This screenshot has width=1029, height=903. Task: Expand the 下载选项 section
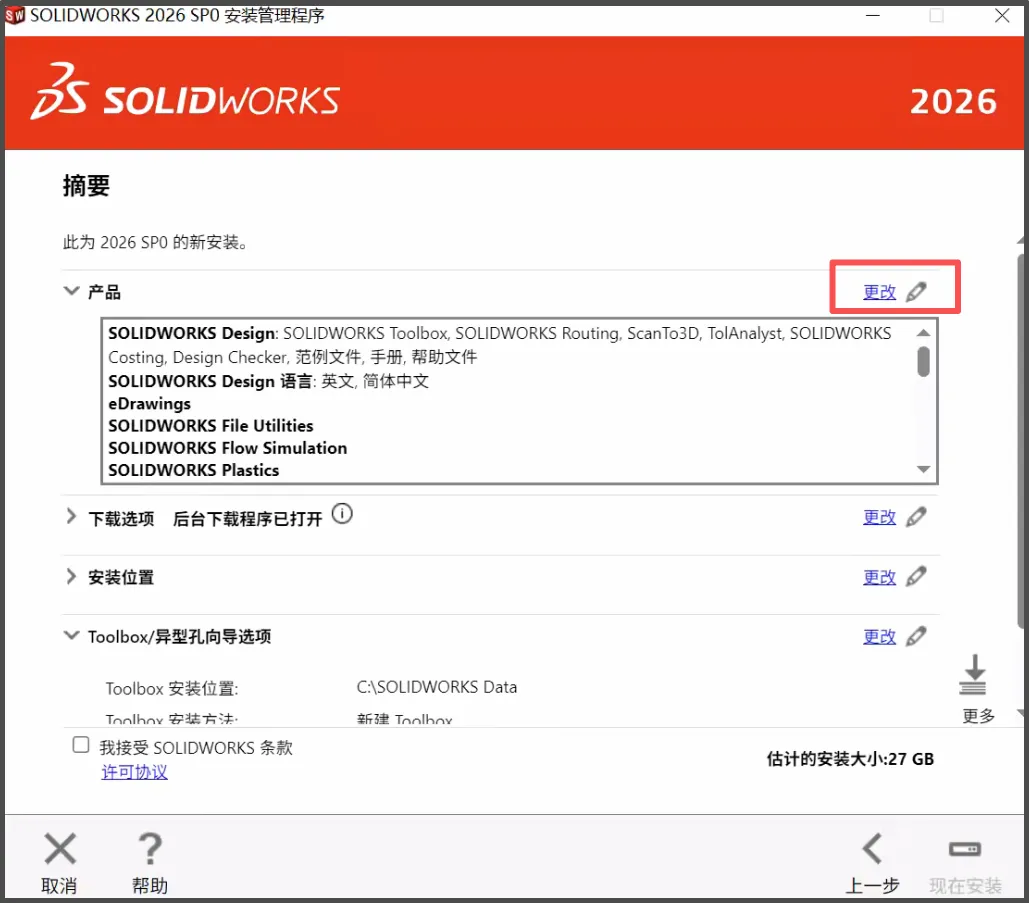(x=71, y=516)
